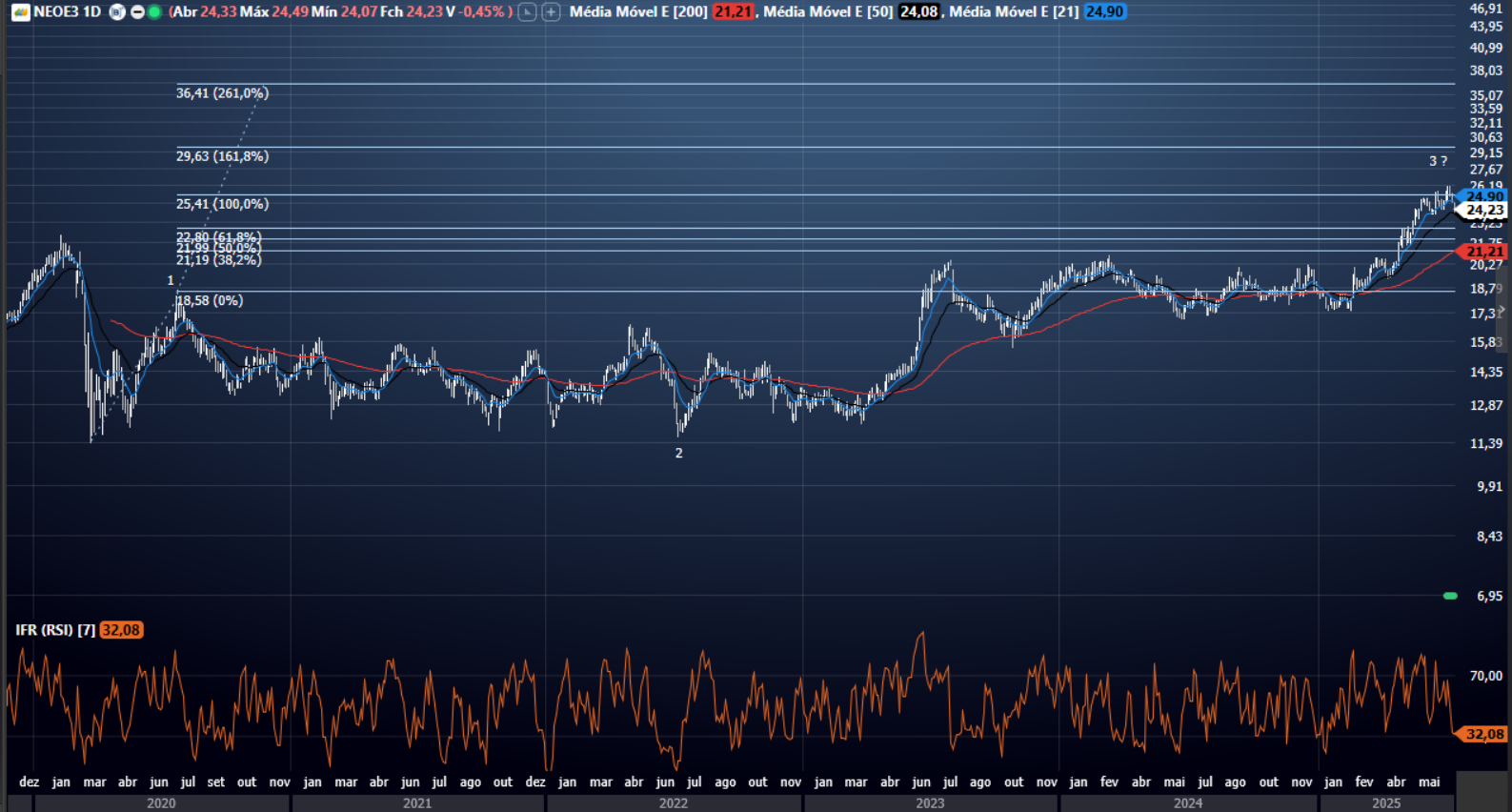Image resolution: width=1512 pixels, height=812 pixels.
Task: Click the 2020 year label on timeline
Action: (161, 803)
